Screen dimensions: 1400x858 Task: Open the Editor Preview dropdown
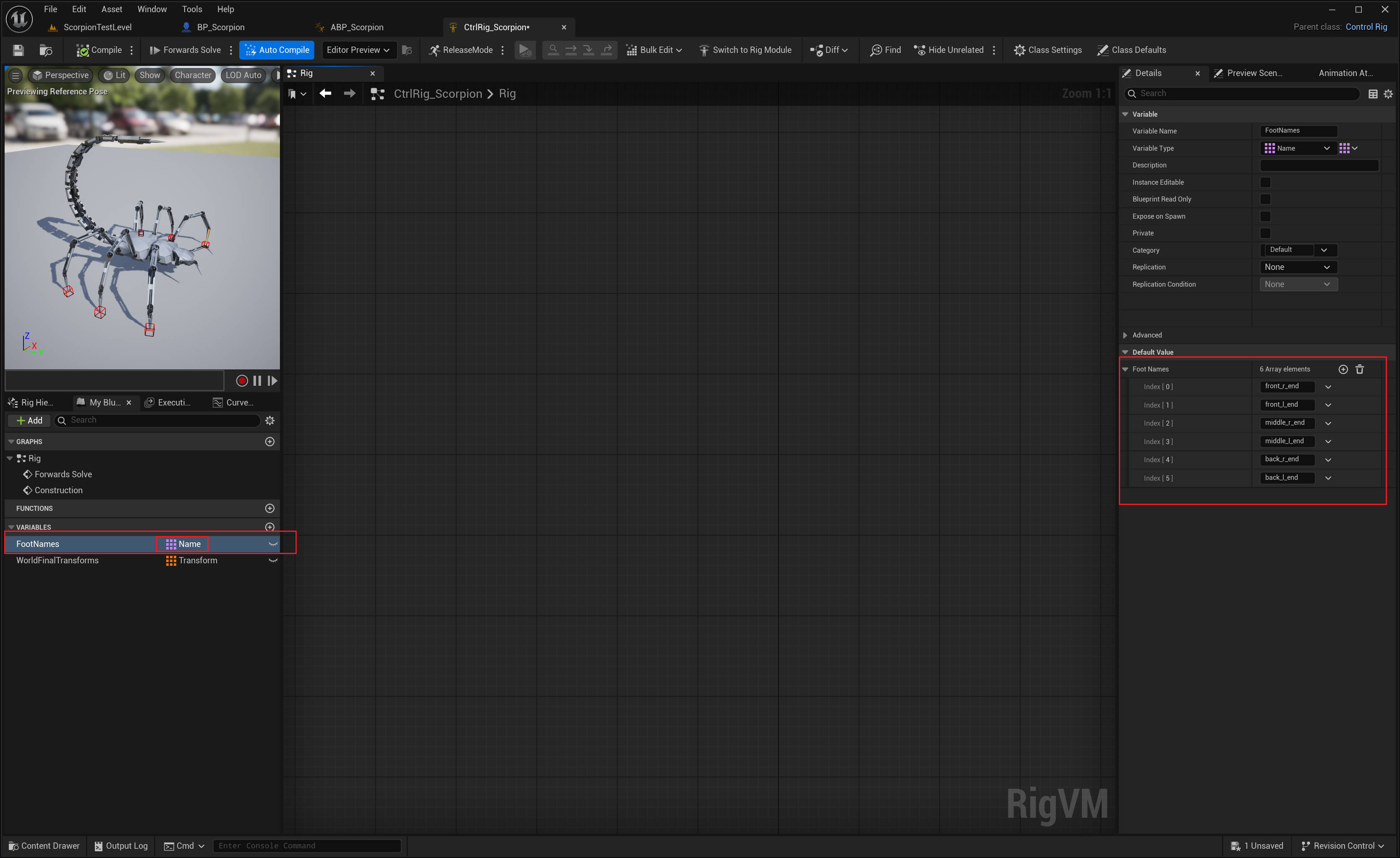coord(358,50)
